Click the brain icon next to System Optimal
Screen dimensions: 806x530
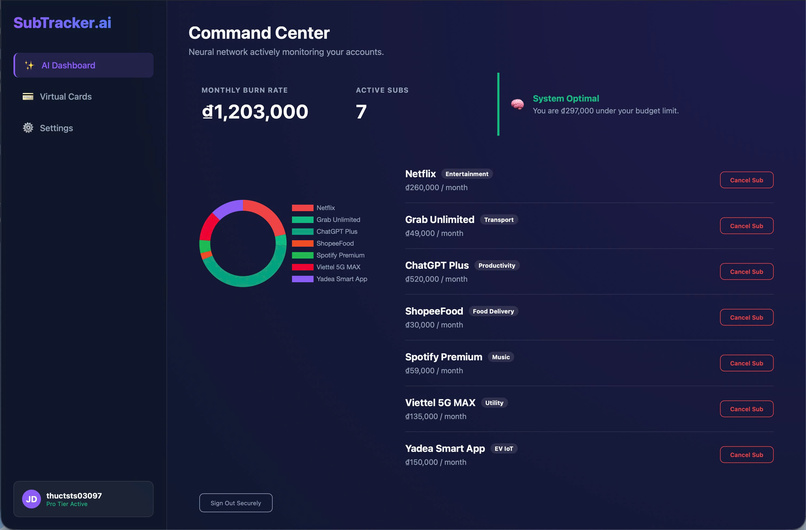[x=518, y=104]
